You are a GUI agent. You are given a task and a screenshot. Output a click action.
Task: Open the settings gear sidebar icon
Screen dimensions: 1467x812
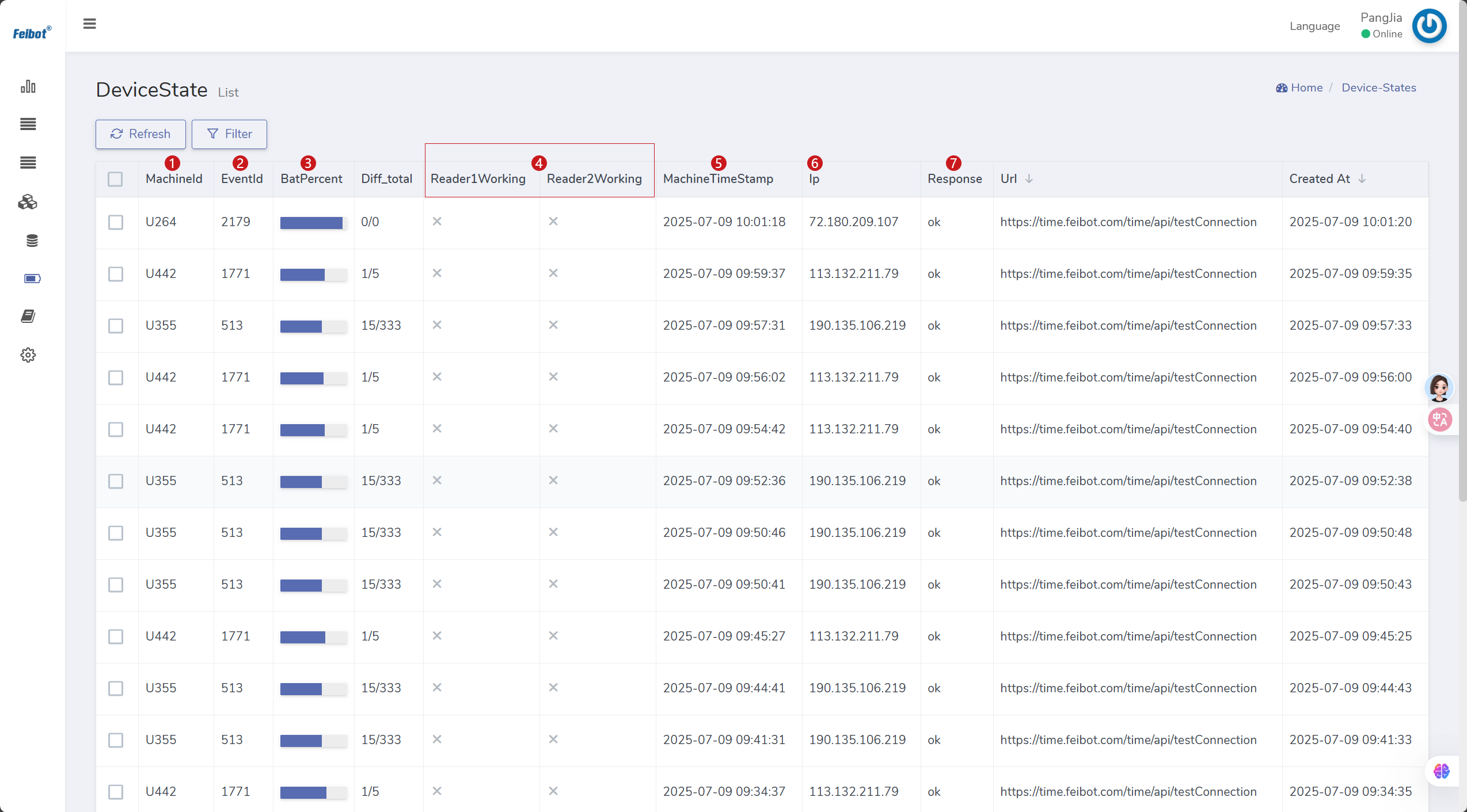tap(28, 355)
